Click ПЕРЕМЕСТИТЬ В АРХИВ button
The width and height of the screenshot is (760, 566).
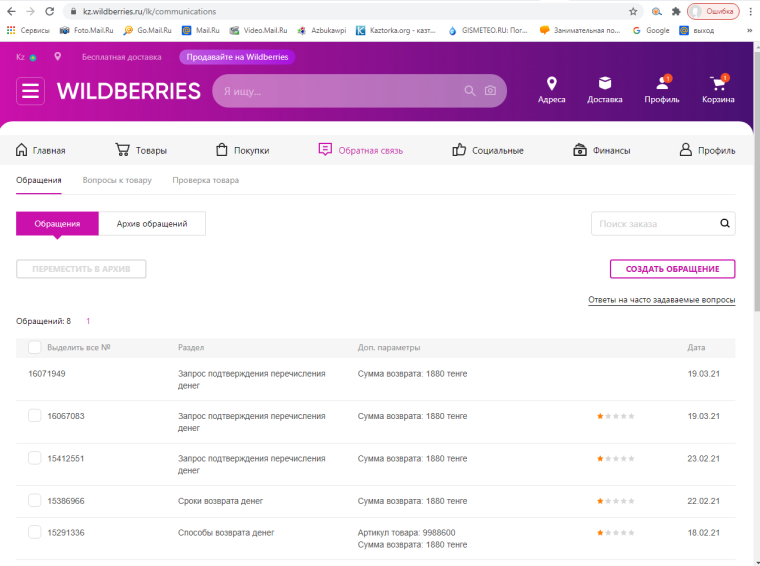point(81,269)
